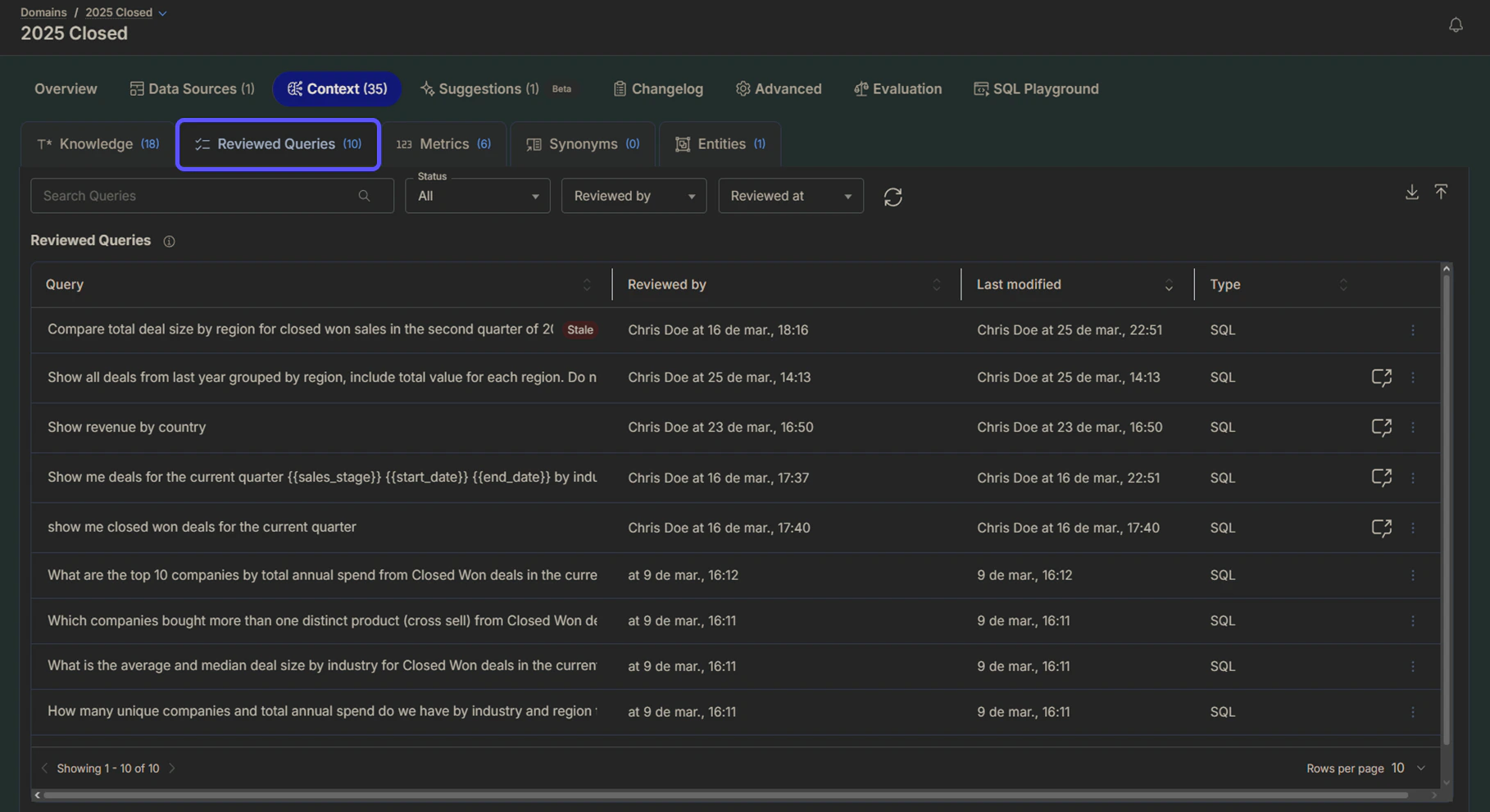Open the Changelog tab
Screen dimensions: 1490x812
[658, 88]
